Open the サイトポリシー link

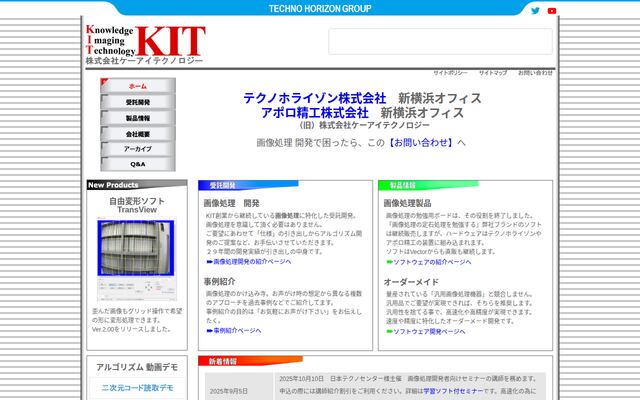[x=450, y=73]
